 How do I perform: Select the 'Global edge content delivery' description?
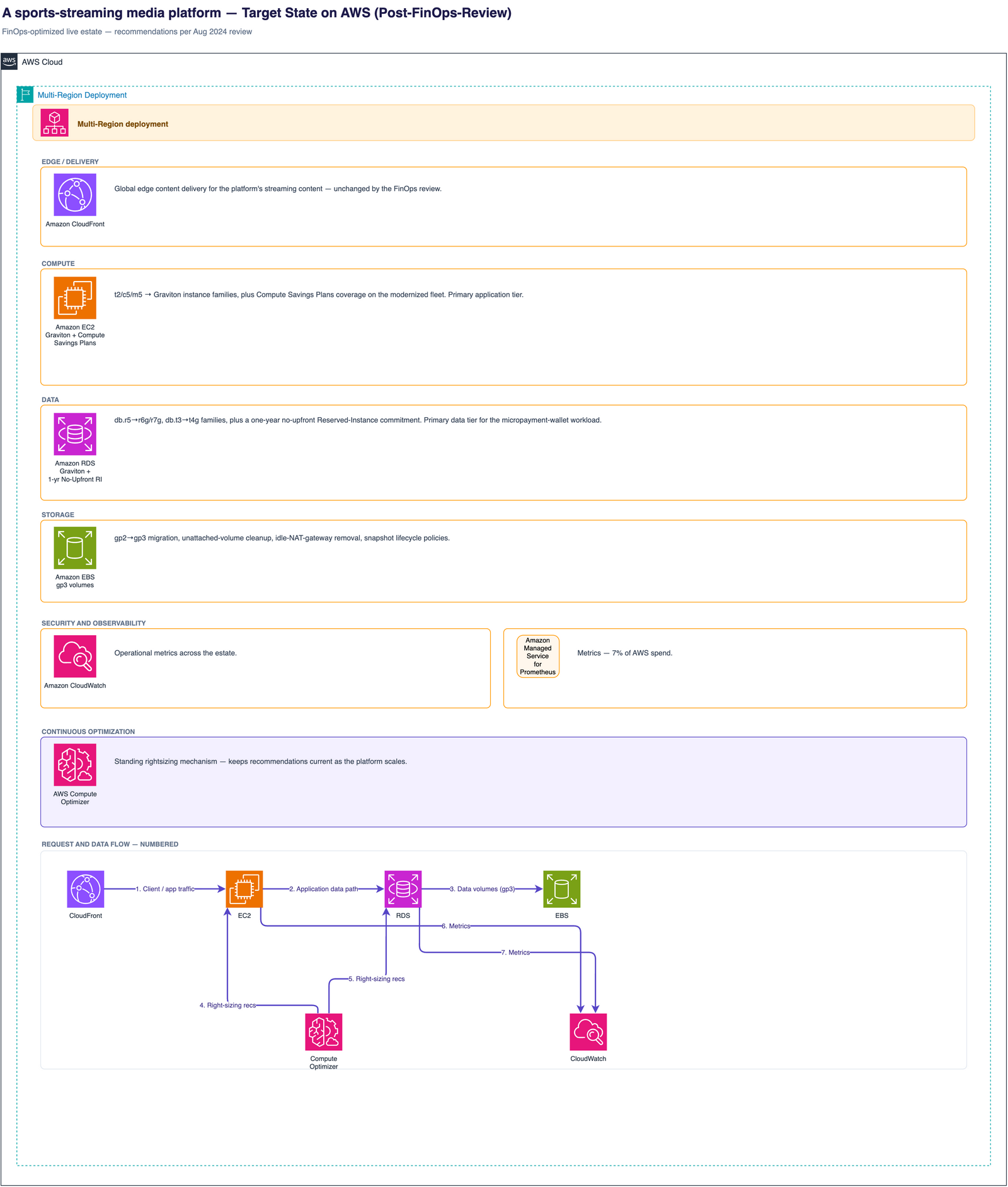[278, 189]
